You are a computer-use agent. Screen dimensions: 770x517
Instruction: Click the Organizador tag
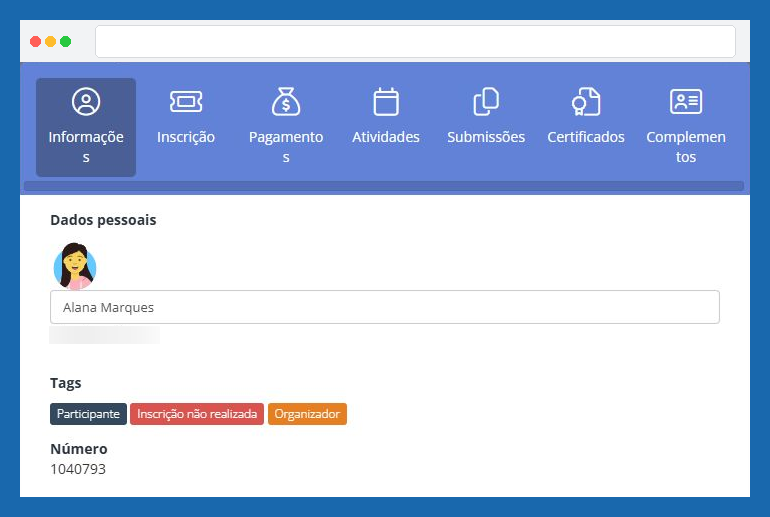click(307, 414)
